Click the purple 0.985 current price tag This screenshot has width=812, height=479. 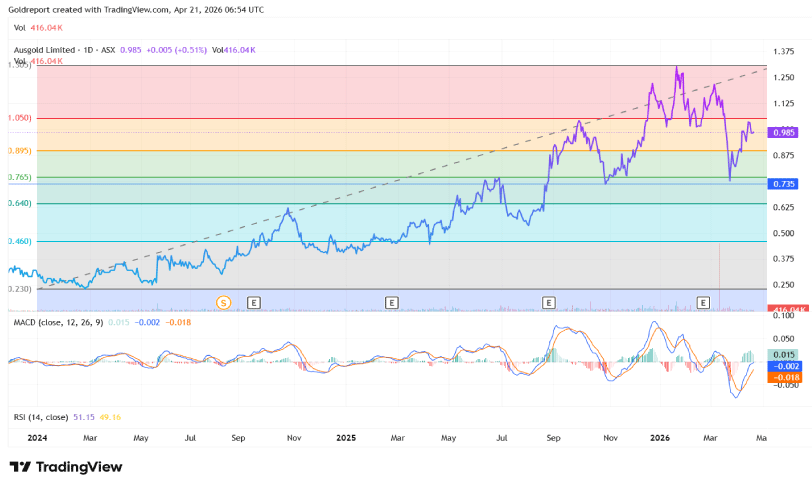click(784, 132)
